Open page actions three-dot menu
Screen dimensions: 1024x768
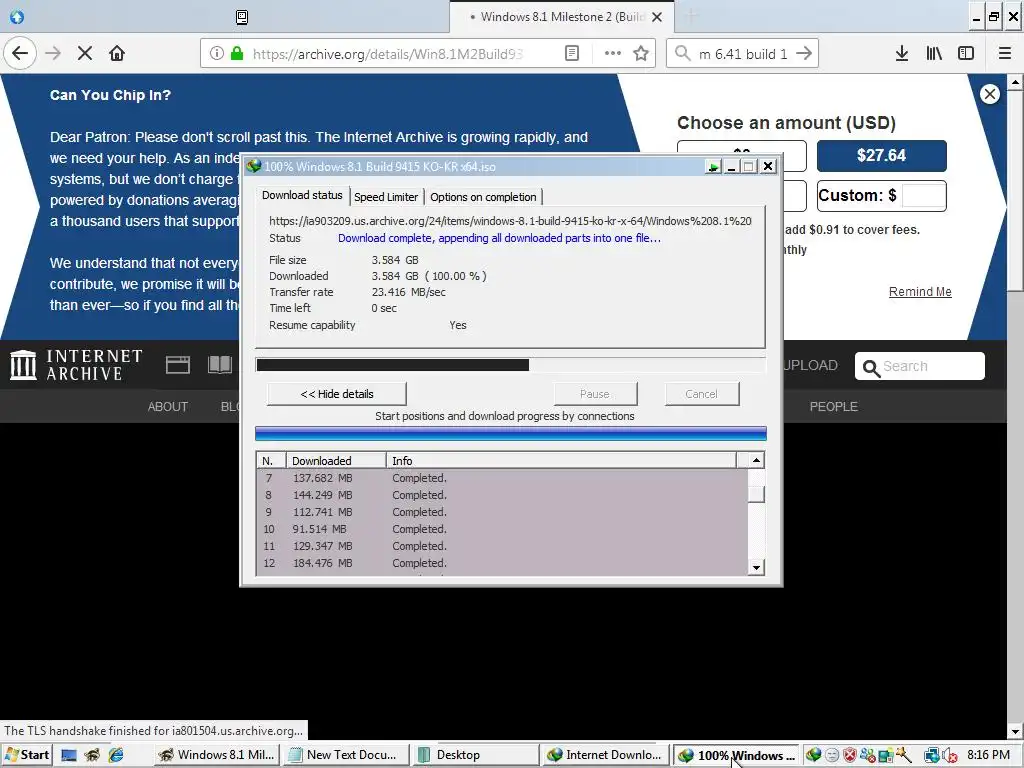[613, 54]
